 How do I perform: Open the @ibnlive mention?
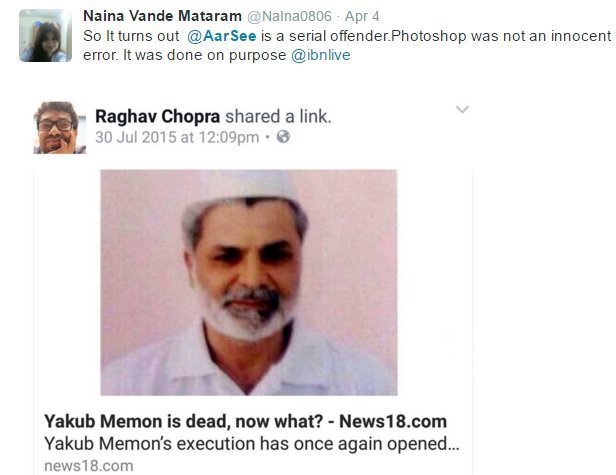point(321,55)
